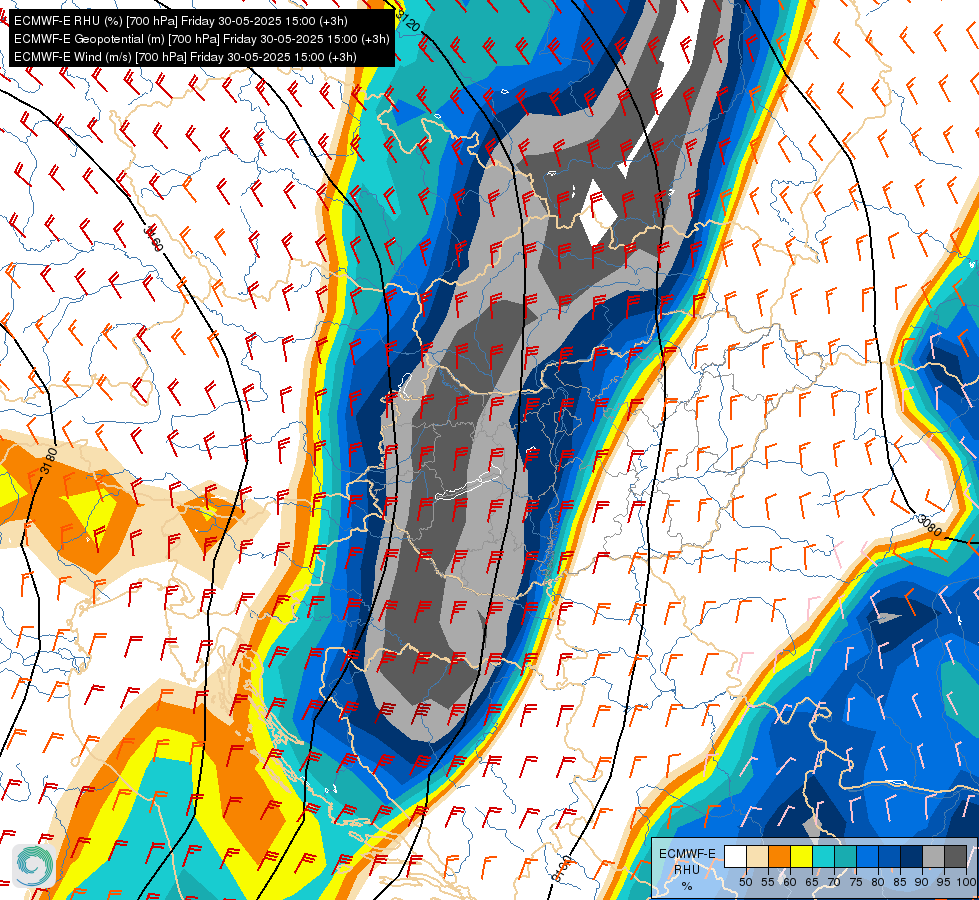Select the orange 55–60 legend swatch
Screen dimensions: 979x900
(779, 857)
